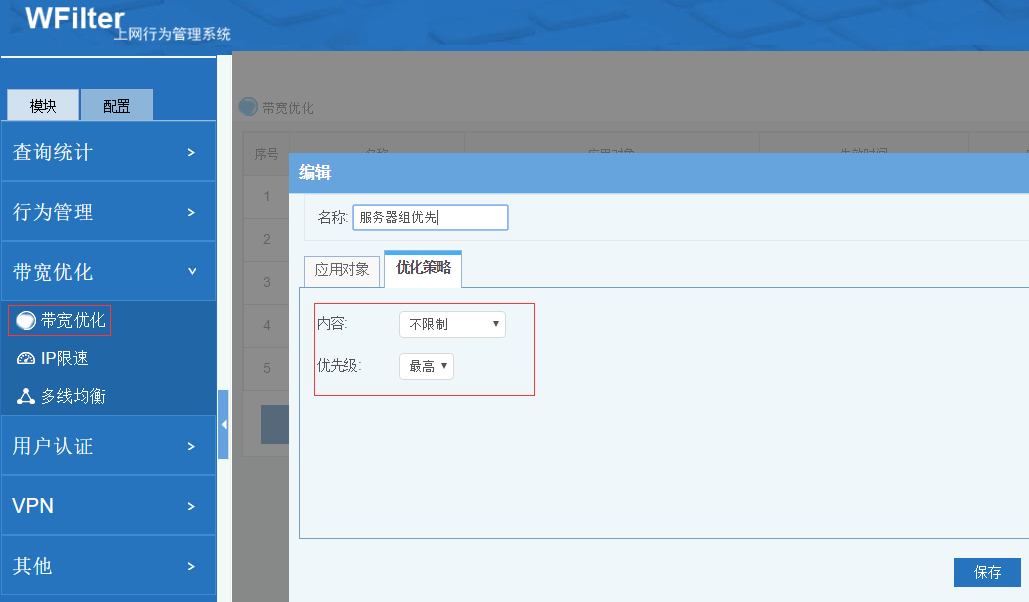Open the 优先级 dropdown showing 最高
The image size is (1029, 602).
[426, 367]
